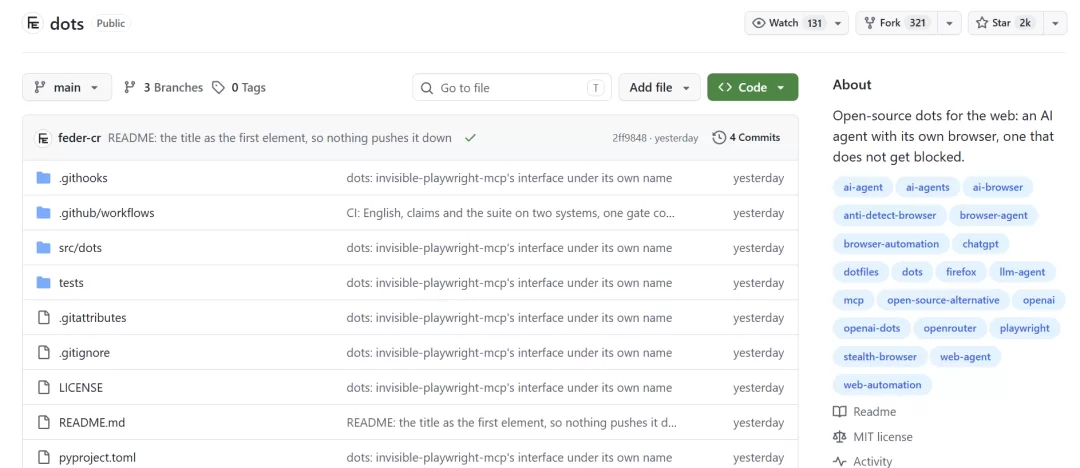Viewport: 1080px width, 468px height.
Task: Open the MIT license text link in About
Action: pos(882,437)
